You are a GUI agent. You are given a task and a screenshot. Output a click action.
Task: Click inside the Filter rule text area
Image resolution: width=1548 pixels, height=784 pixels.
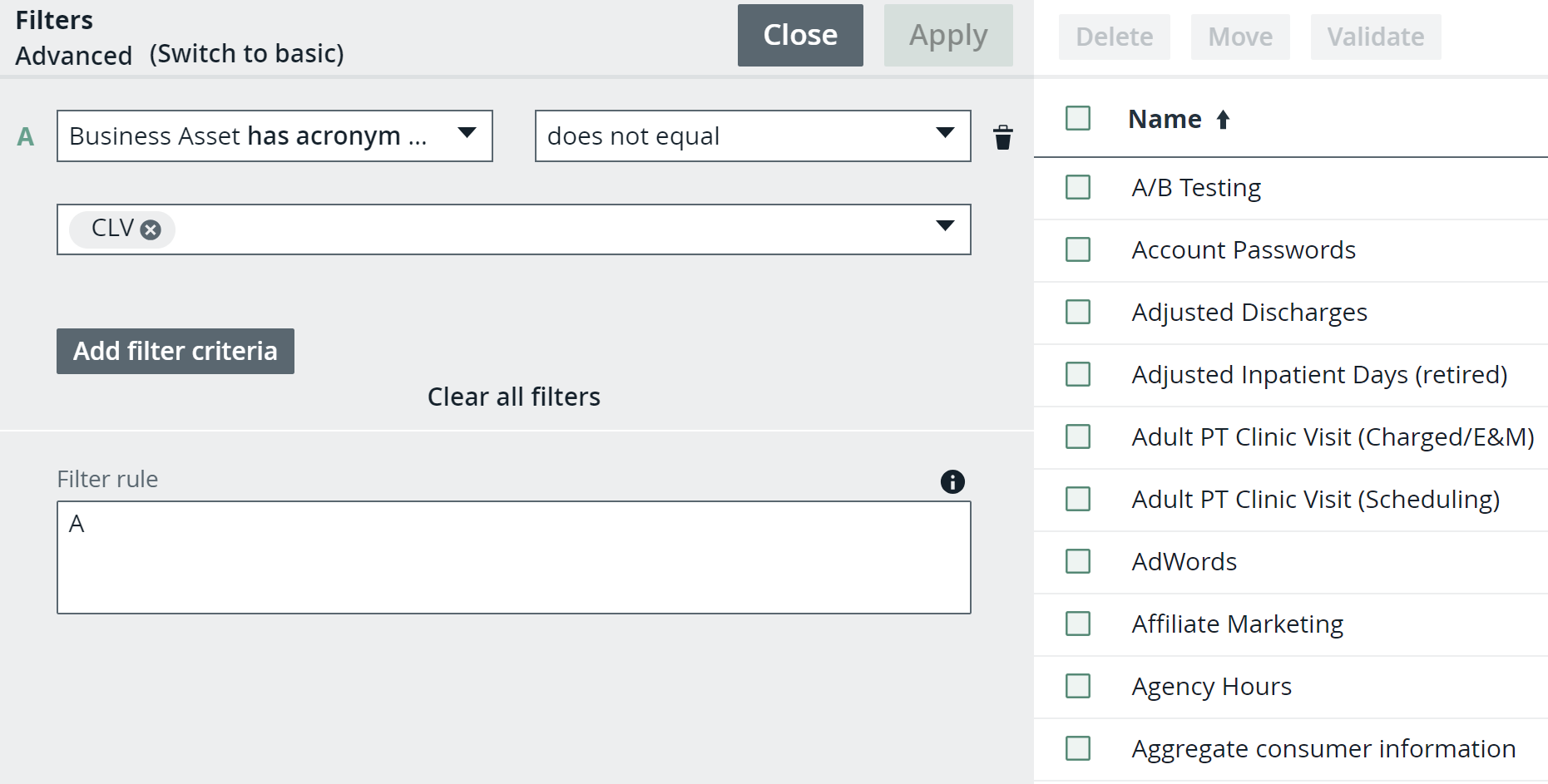pyautogui.click(x=513, y=557)
